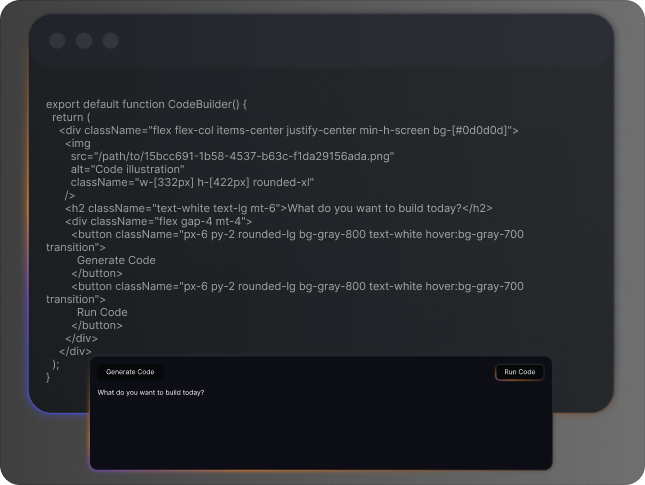Click the src image path line ending in .png

(x=232, y=156)
